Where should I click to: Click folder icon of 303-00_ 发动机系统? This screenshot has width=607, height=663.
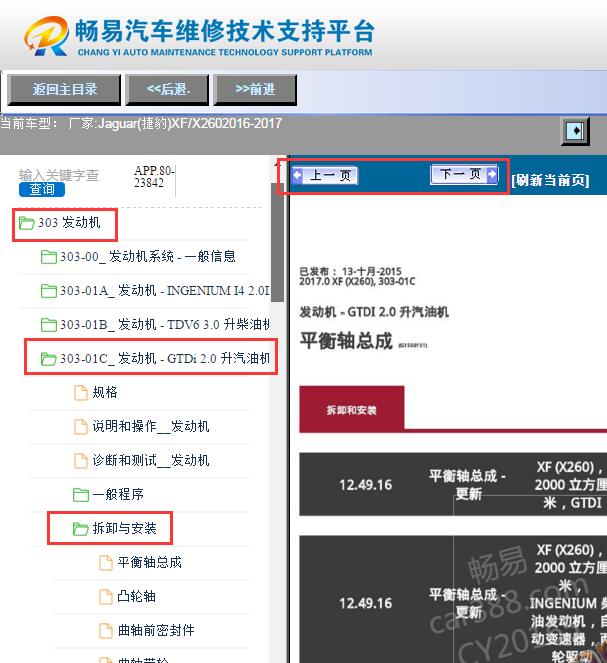(x=49, y=257)
